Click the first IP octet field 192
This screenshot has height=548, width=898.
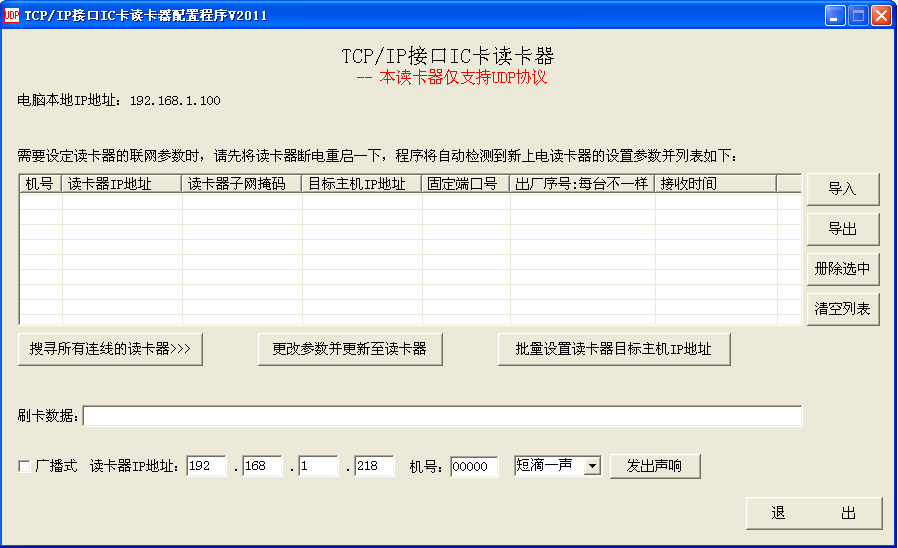(206, 467)
